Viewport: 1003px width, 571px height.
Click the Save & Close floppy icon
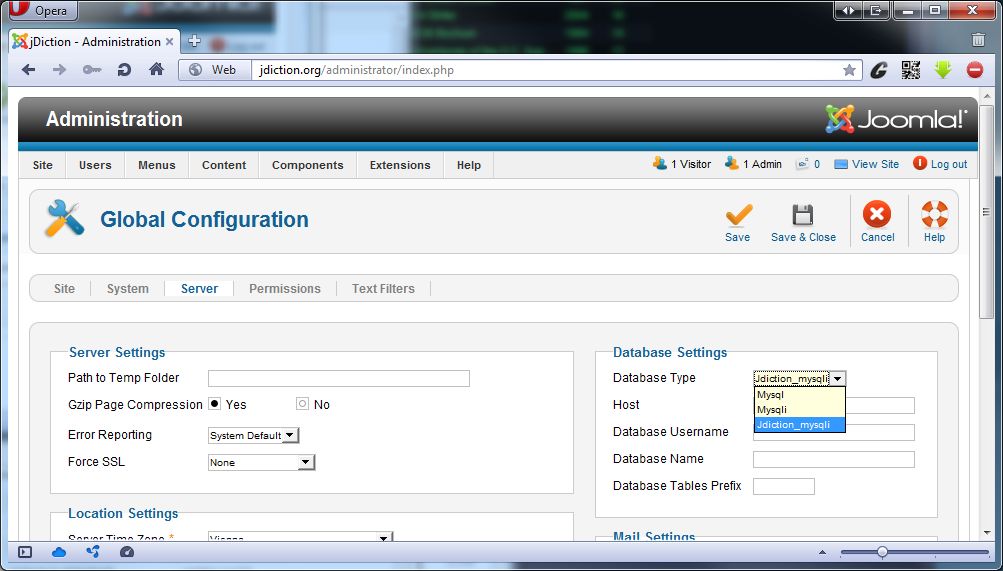(x=802, y=215)
